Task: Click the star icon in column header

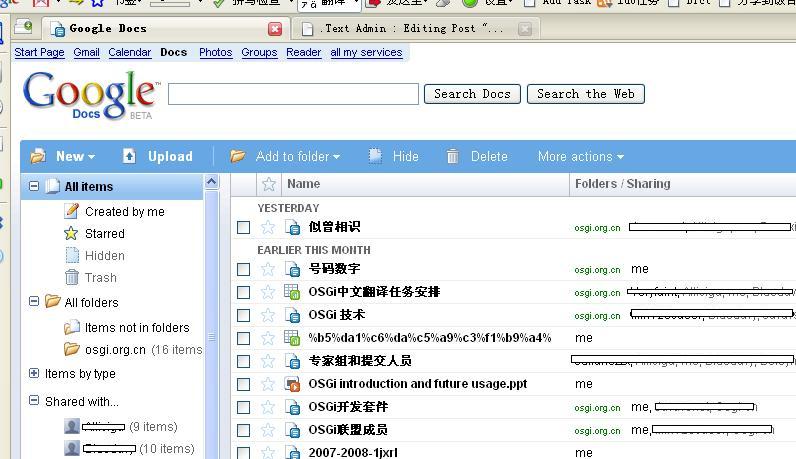Action: pos(269,184)
